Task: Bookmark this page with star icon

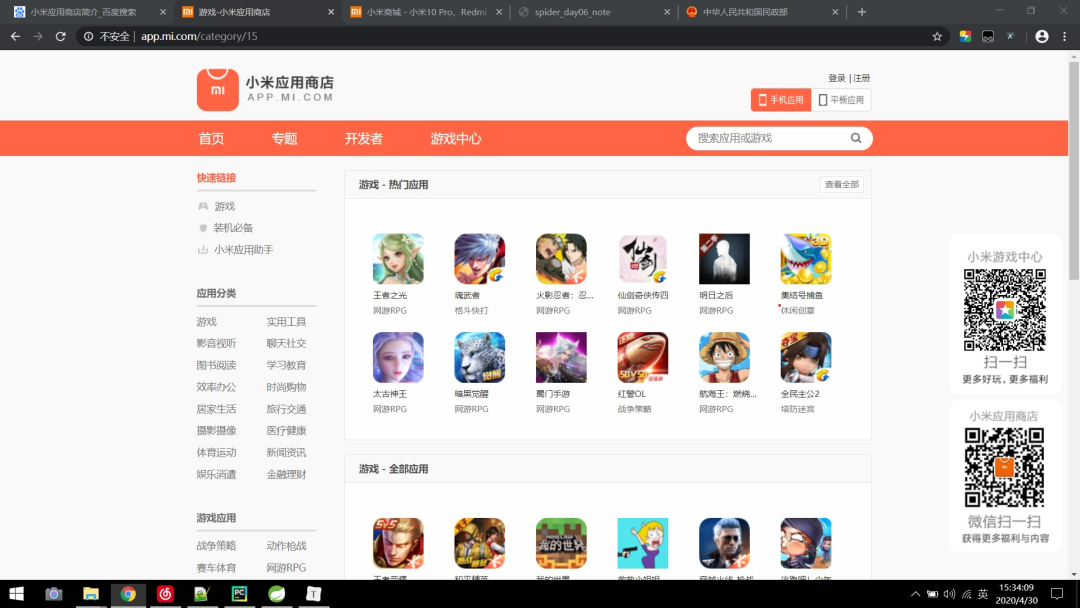Action: pos(937,36)
